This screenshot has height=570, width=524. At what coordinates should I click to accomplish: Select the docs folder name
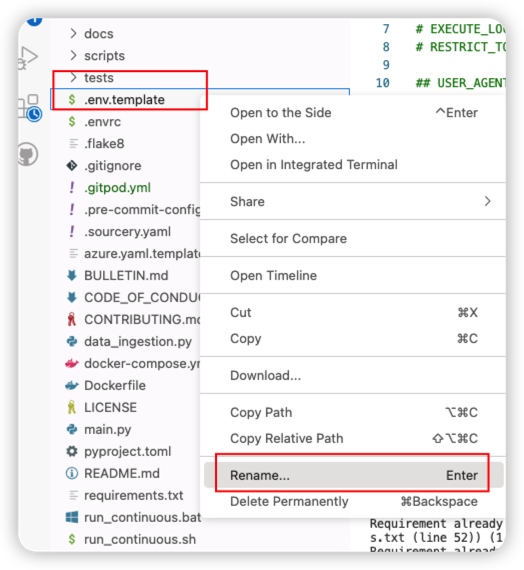(x=99, y=33)
